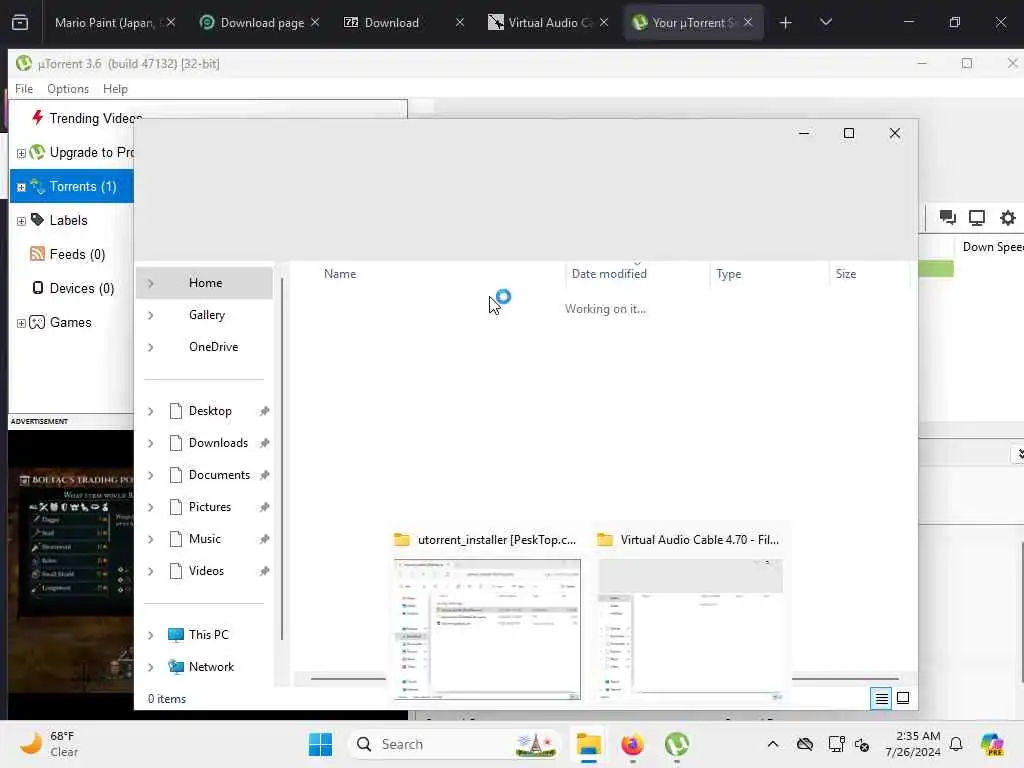Image resolution: width=1024 pixels, height=768 pixels.
Task: Switch to details view layout
Action: pyautogui.click(x=881, y=699)
